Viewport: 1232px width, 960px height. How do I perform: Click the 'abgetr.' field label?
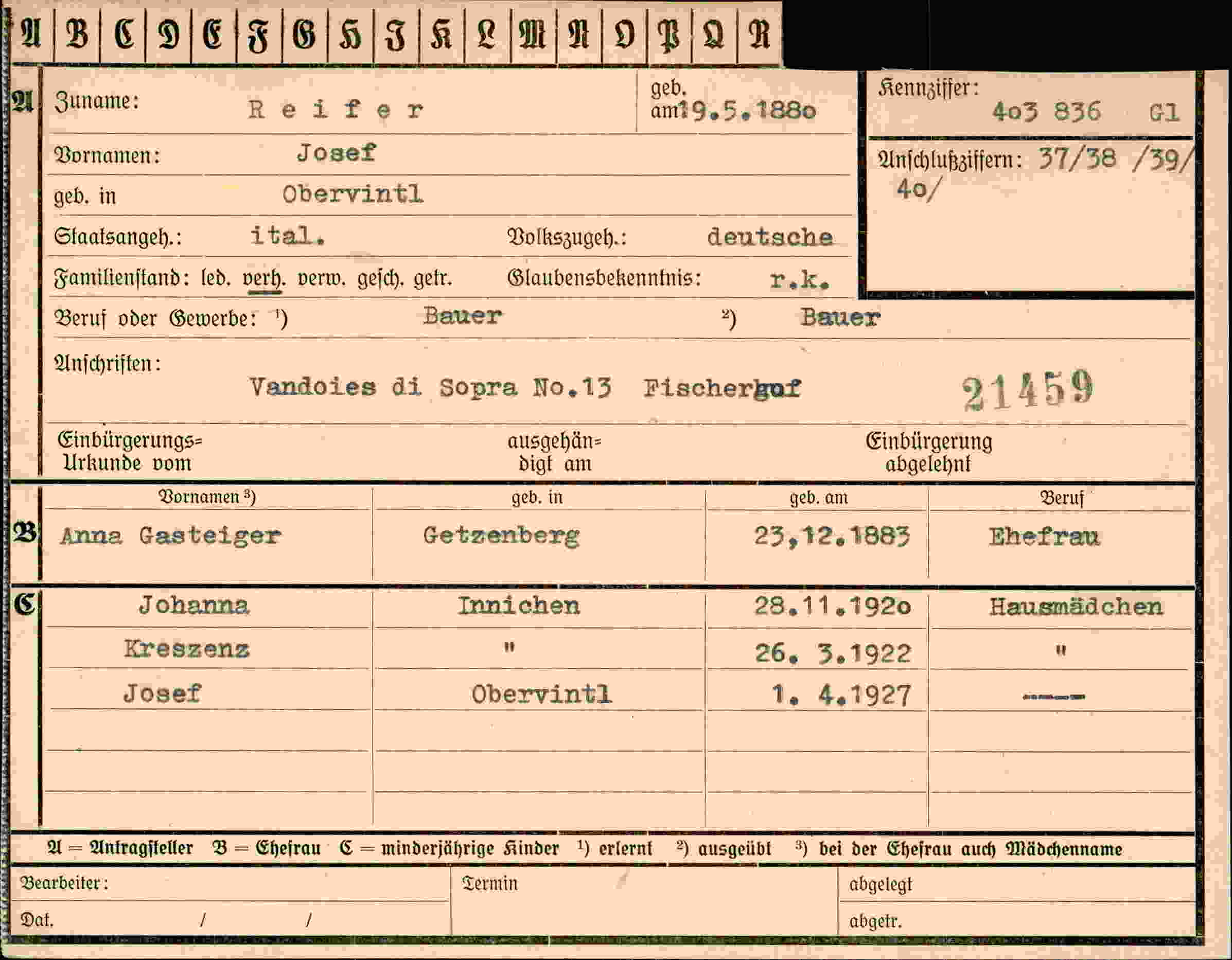875,921
